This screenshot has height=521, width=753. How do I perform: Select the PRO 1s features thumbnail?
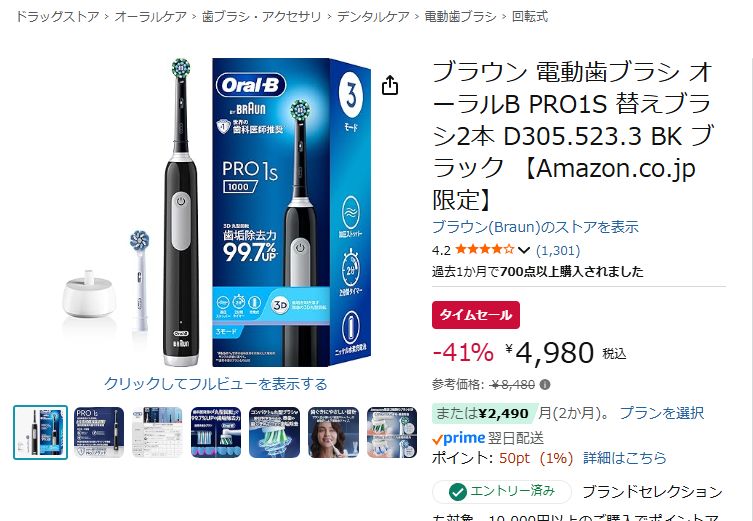(x=99, y=432)
